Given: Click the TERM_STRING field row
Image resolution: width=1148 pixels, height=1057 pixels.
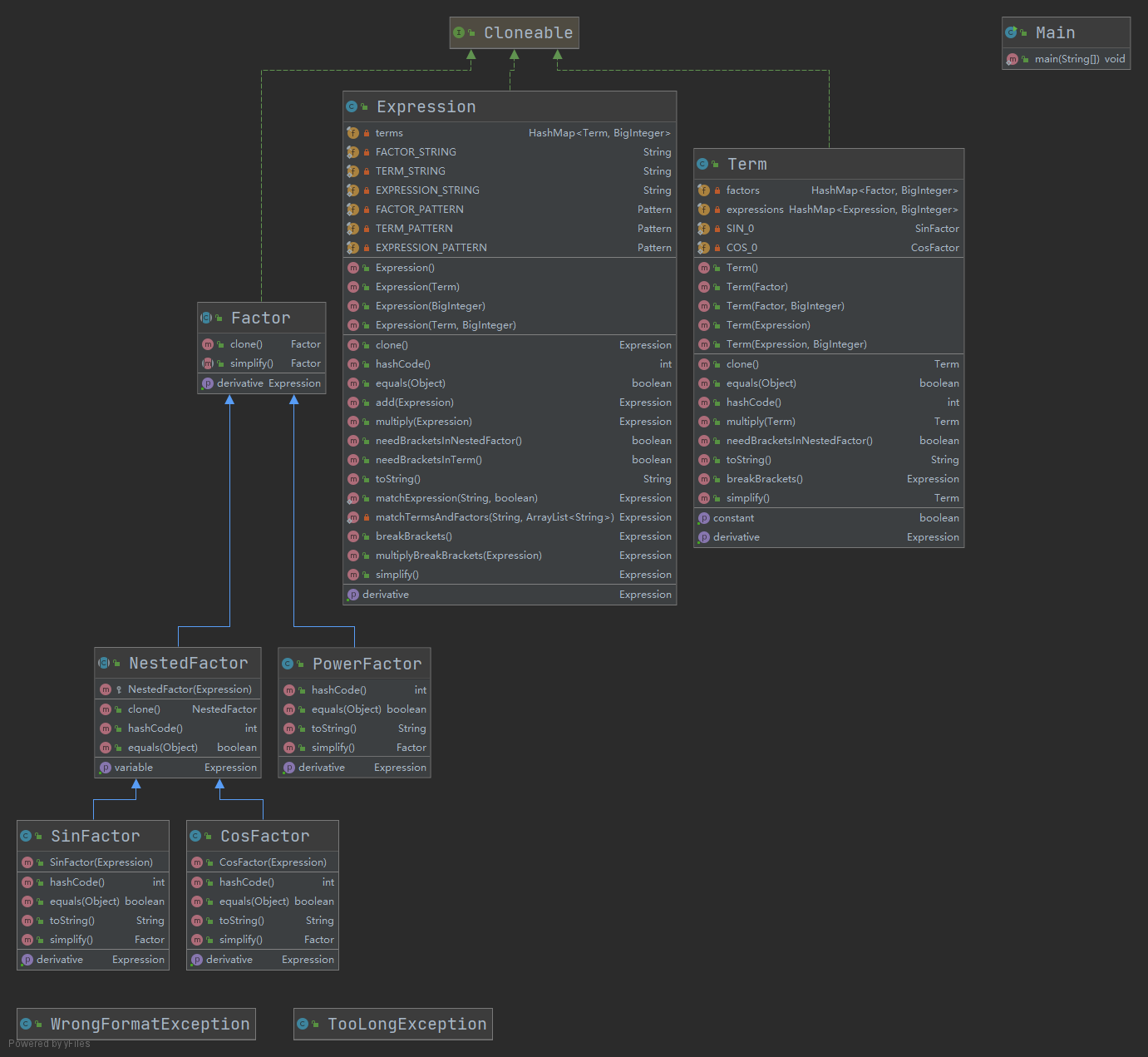Looking at the screenshot, I should click(510, 171).
